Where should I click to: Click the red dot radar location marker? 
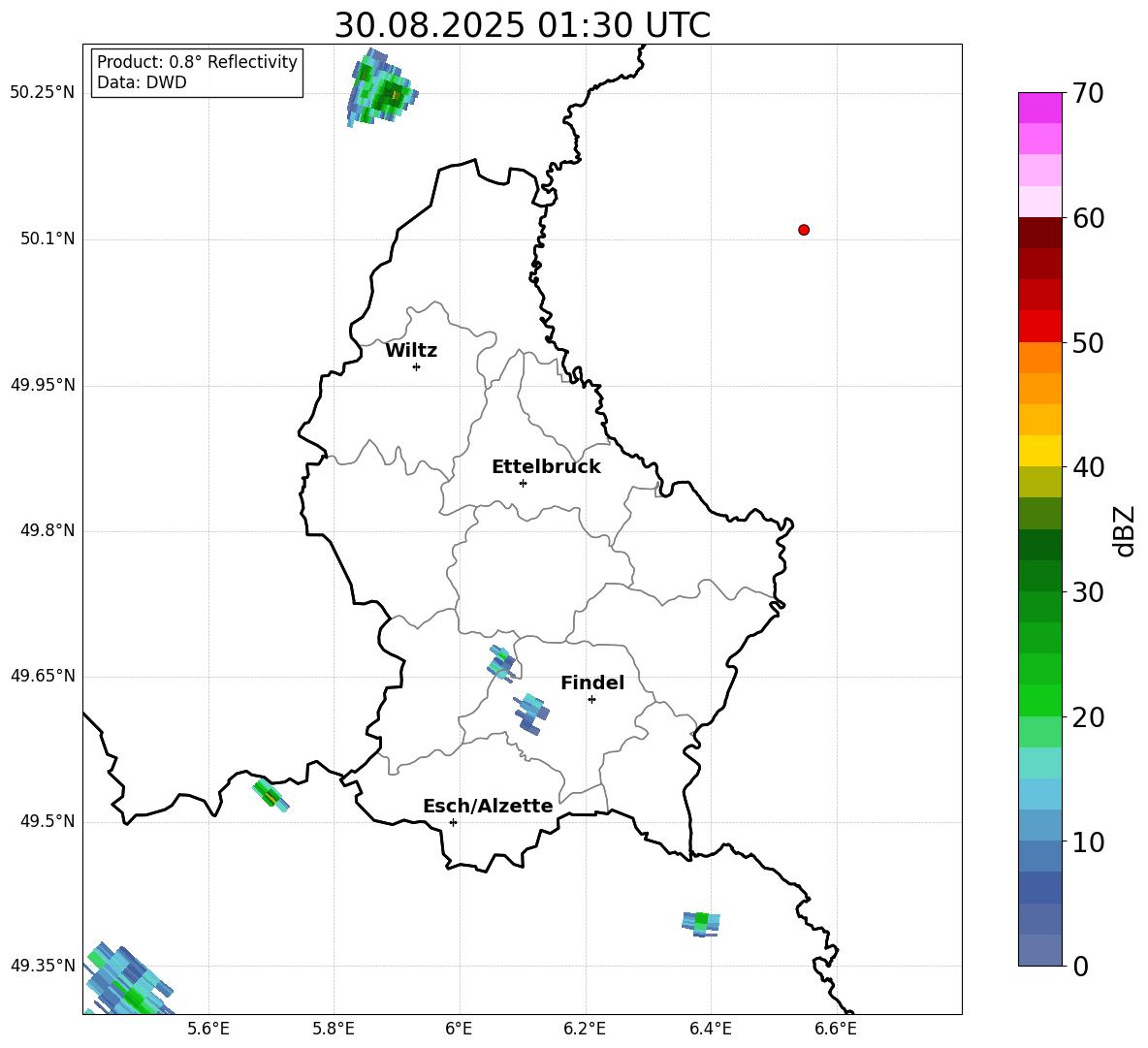click(x=803, y=230)
